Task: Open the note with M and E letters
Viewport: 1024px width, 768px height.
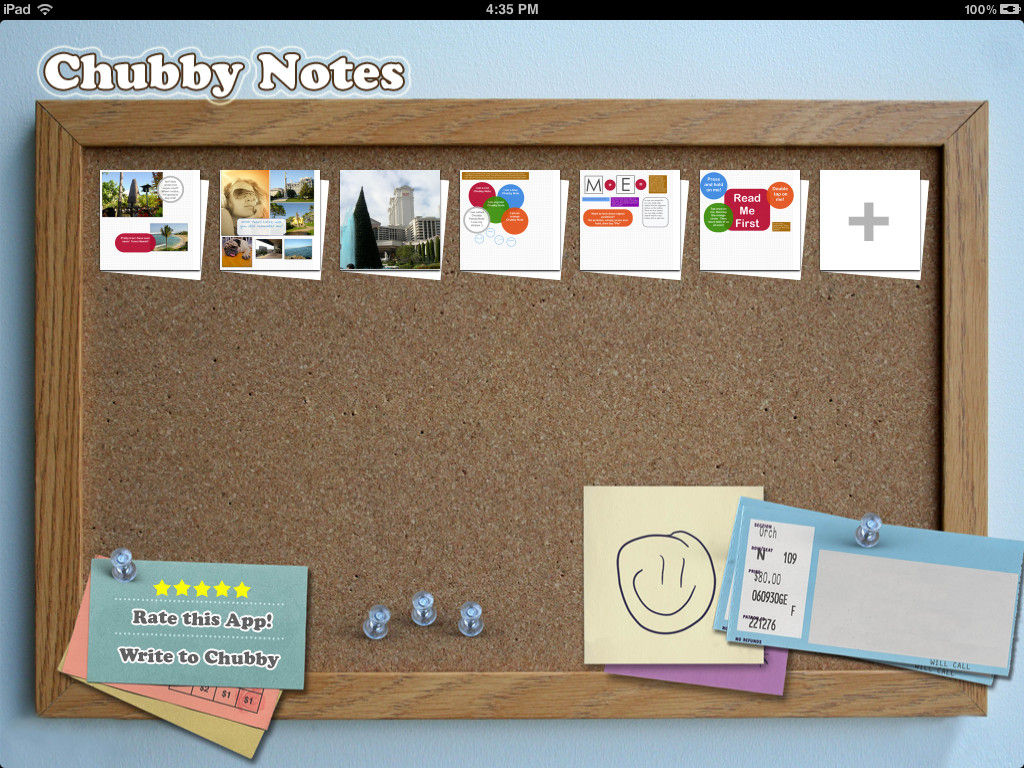Action: tap(630, 221)
